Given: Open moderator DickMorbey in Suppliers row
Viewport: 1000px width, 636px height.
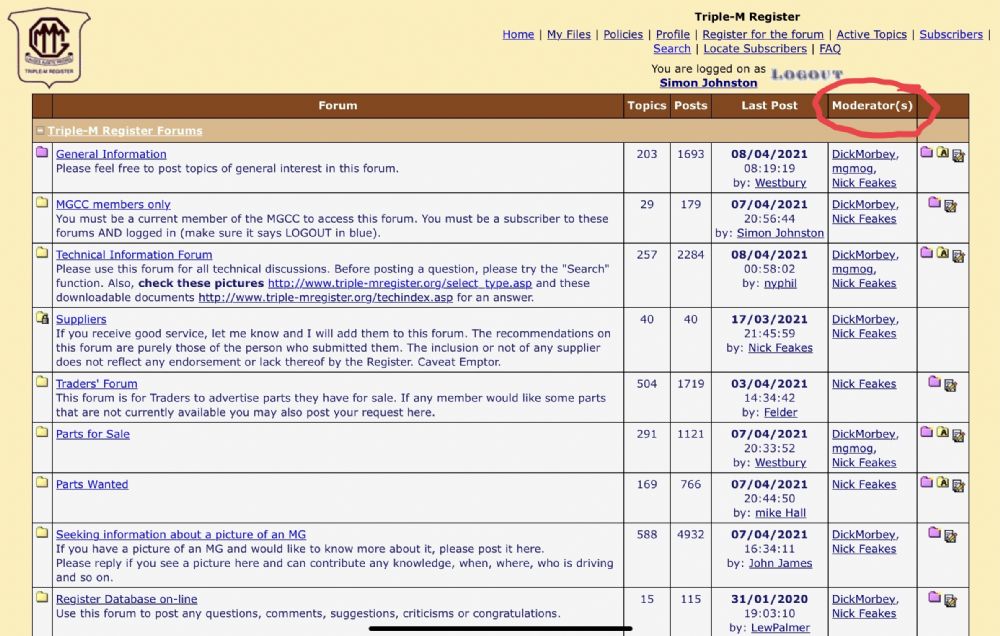Looking at the screenshot, I should [x=864, y=319].
